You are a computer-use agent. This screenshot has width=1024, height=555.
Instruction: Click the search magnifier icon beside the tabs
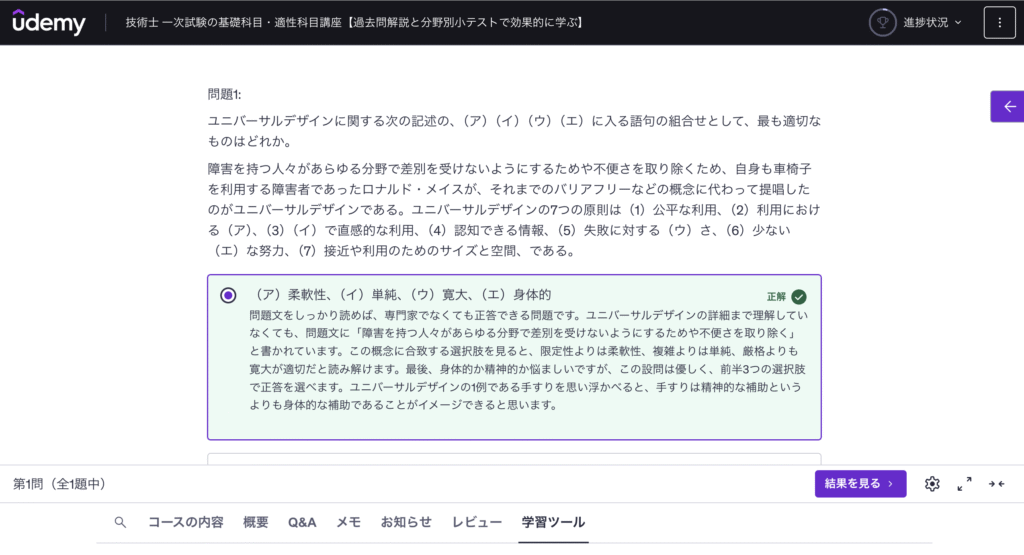coord(120,522)
